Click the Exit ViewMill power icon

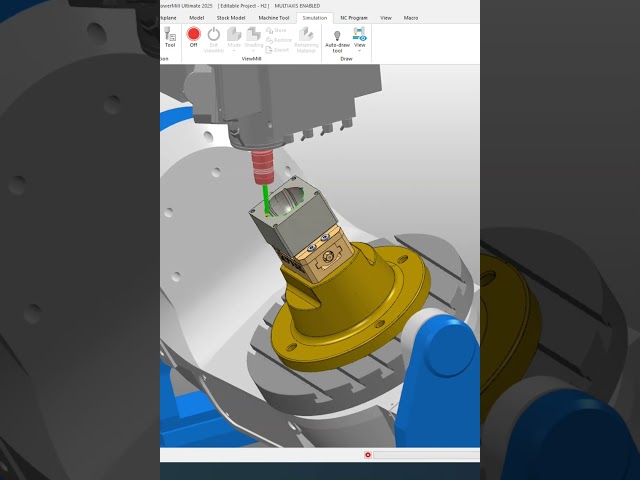(213, 40)
